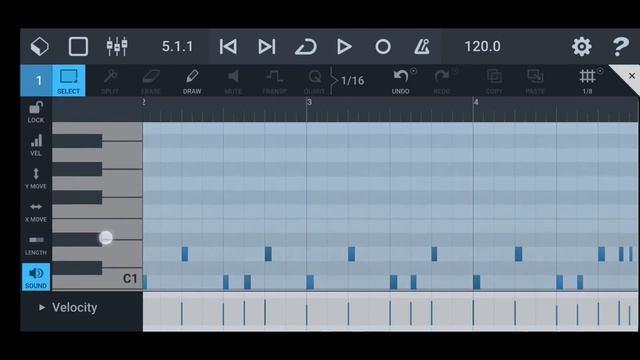Click bar 3 marker on ruler
This screenshot has height=360, width=640.
point(309,102)
